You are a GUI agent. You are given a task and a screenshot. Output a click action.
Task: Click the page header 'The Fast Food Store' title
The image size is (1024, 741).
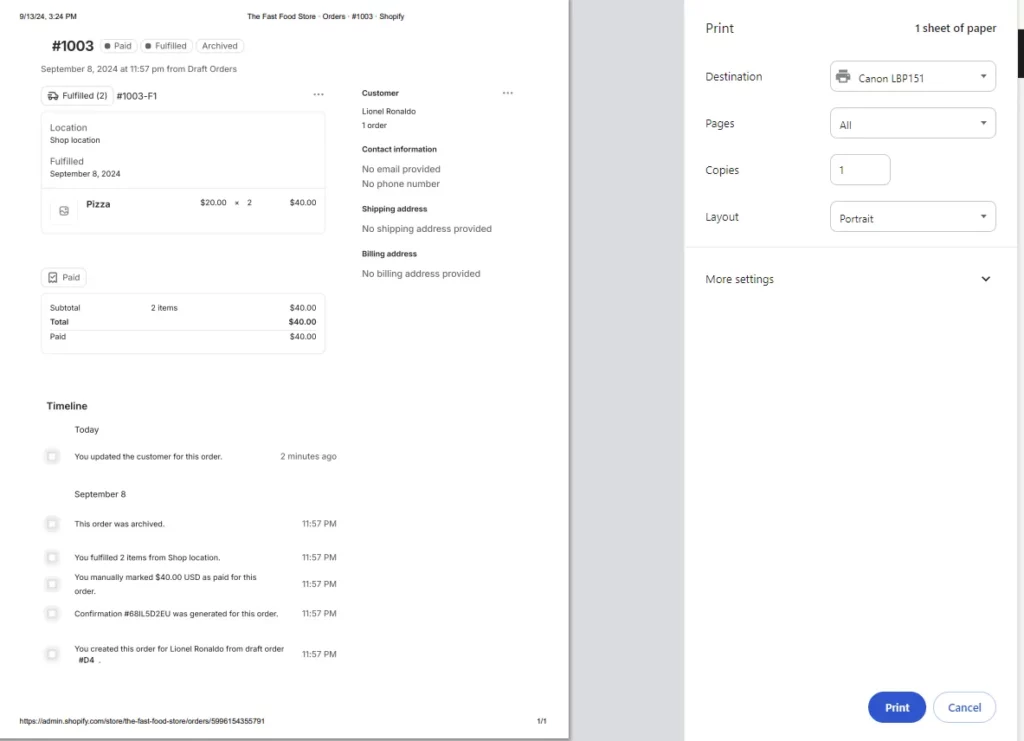[x=281, y=16]
